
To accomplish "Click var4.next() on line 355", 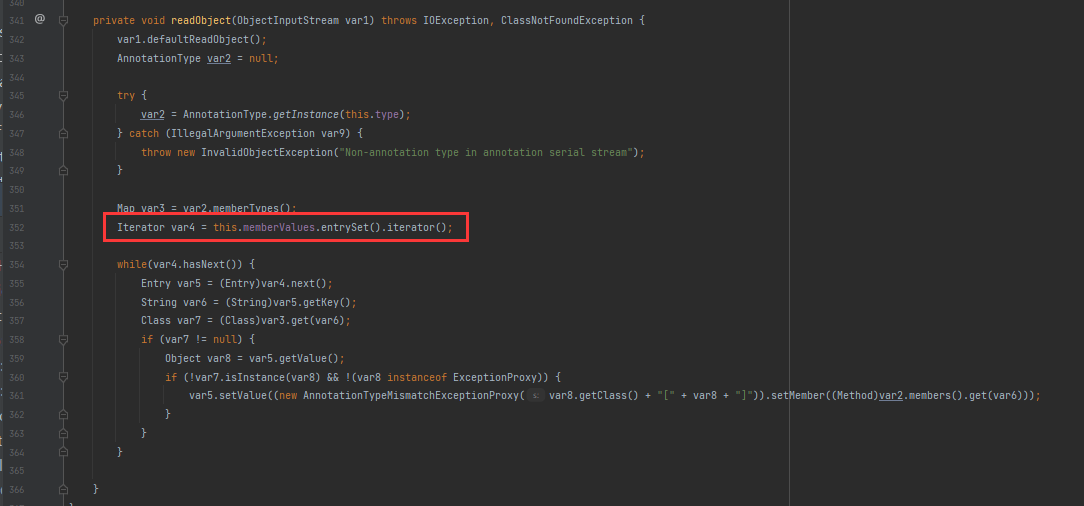I will pos(294,283).
